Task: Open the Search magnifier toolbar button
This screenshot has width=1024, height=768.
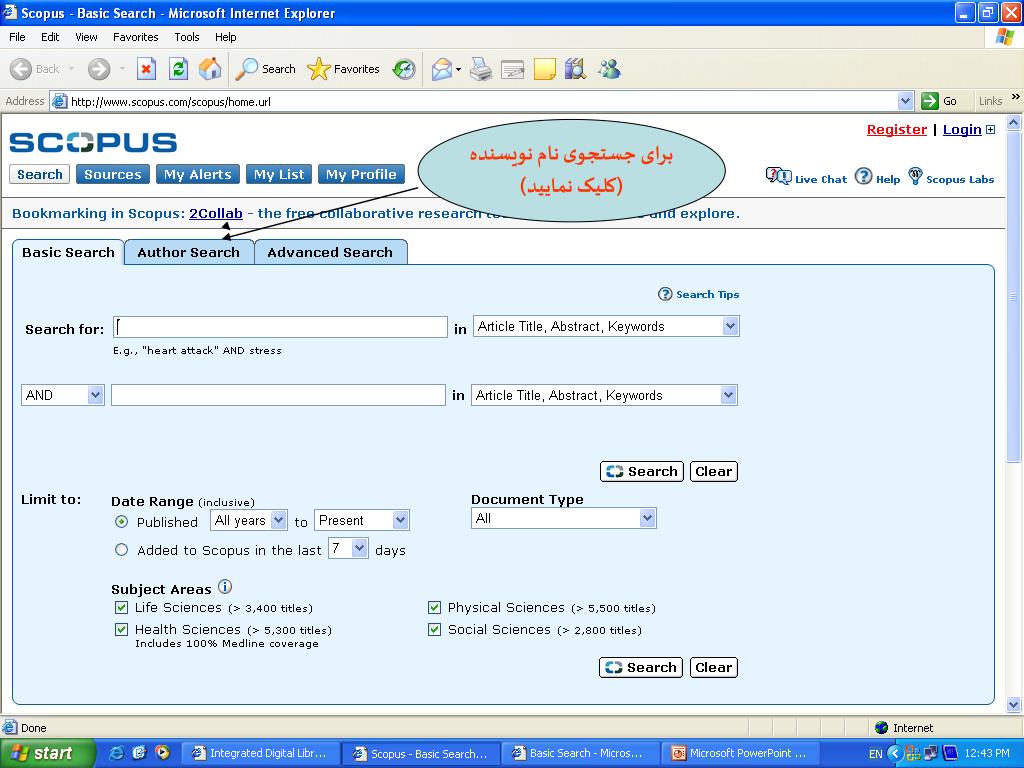Action: (265, 69)
